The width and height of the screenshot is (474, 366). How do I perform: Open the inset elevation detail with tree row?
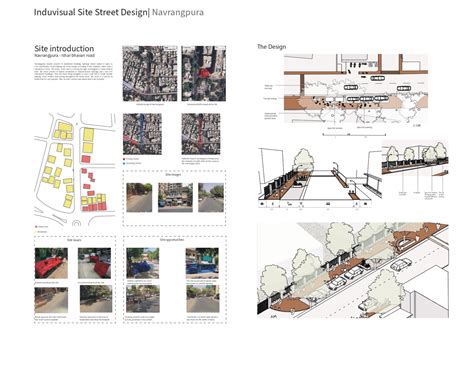point(415,157)
